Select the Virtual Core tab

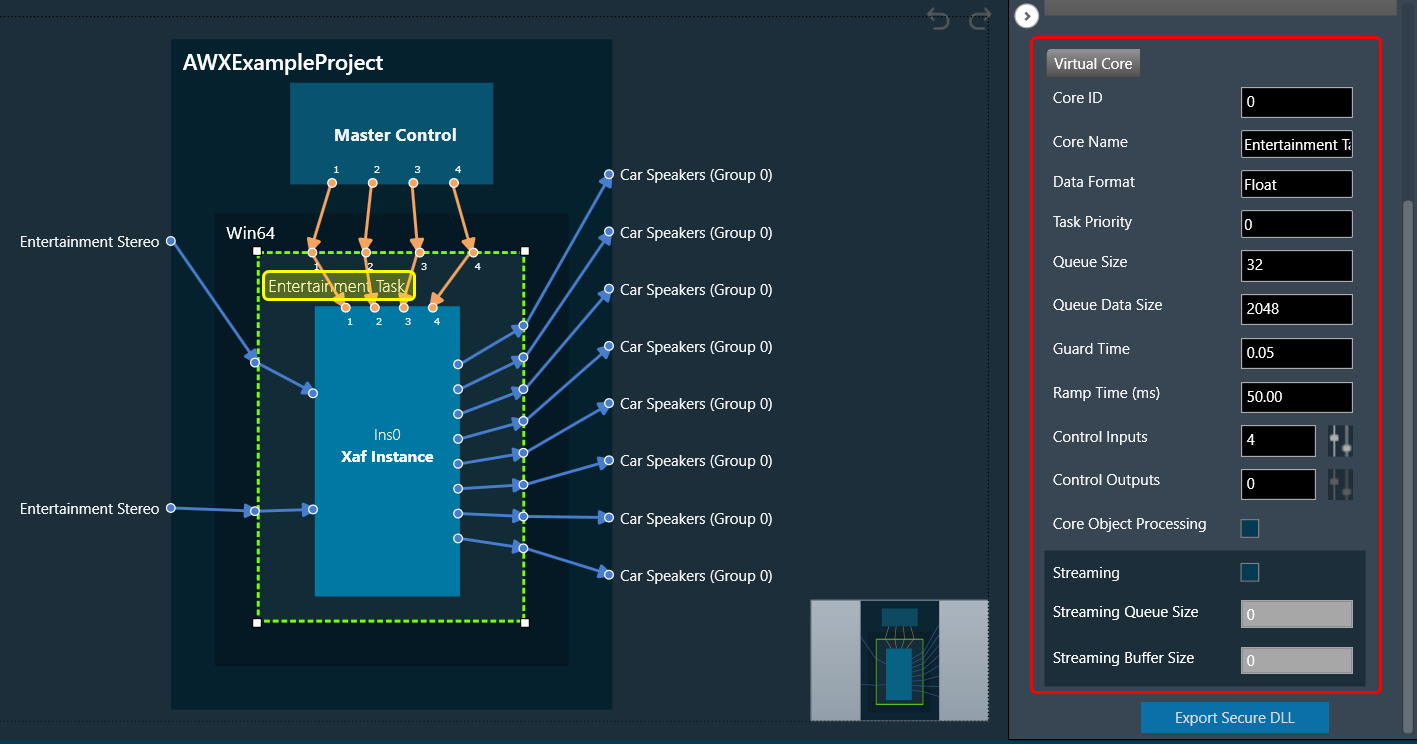click(x=1093, y=63)
